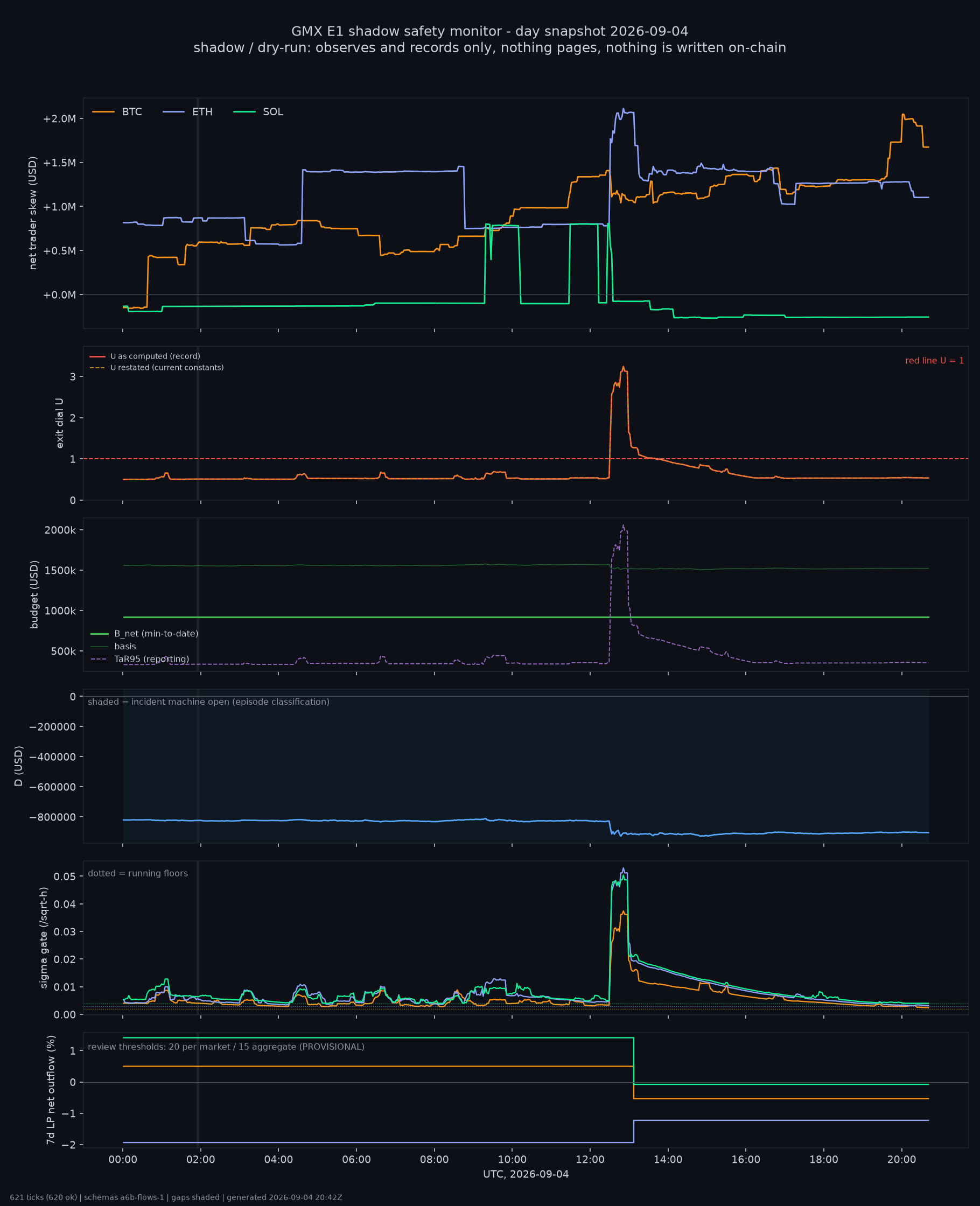The height and width of the screenshot is (1206, 980).
Task: Click the 16:00 time tick label
Action: point(746,1159)
